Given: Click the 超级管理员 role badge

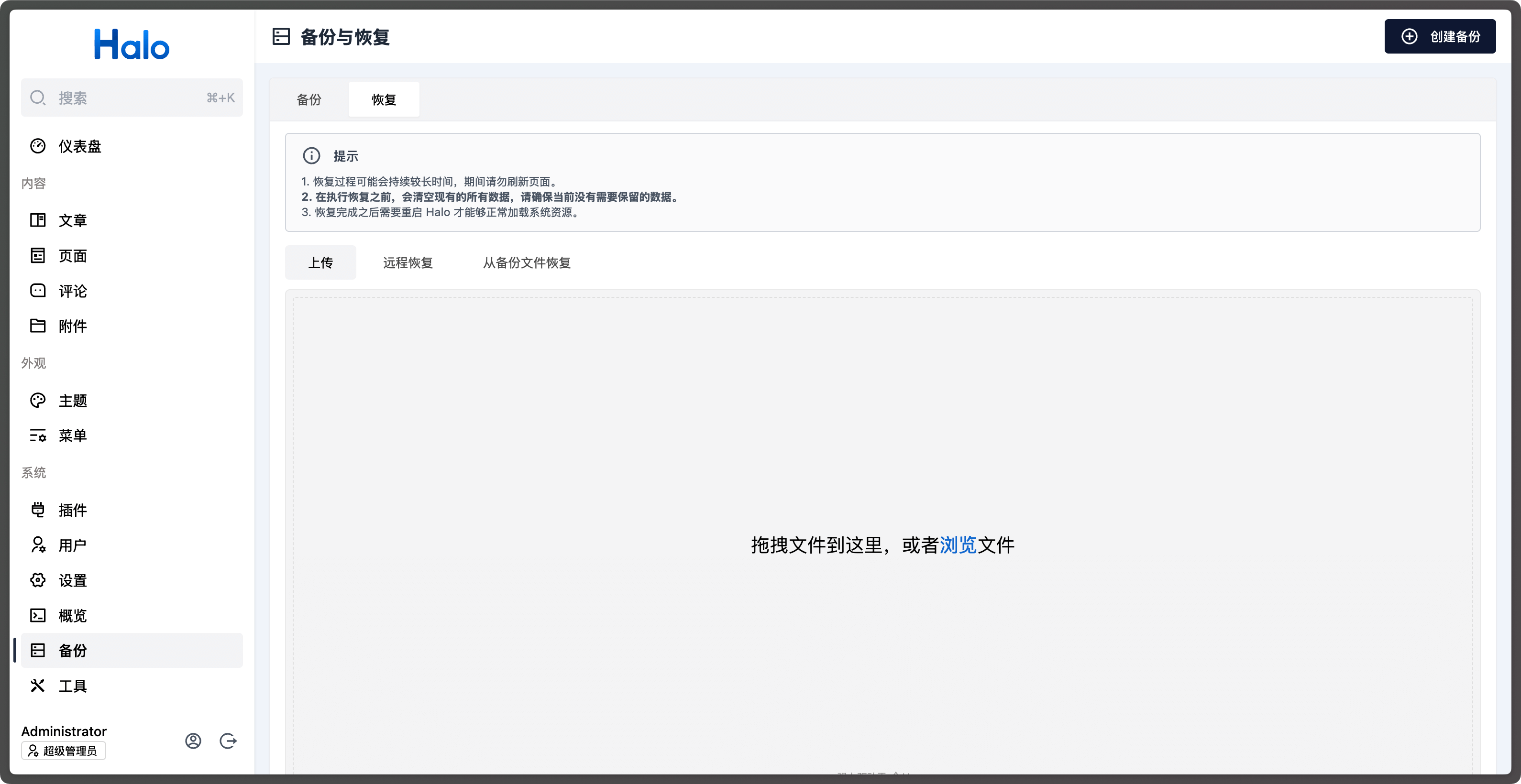Looking at the screenshot, I should point(63,751).
